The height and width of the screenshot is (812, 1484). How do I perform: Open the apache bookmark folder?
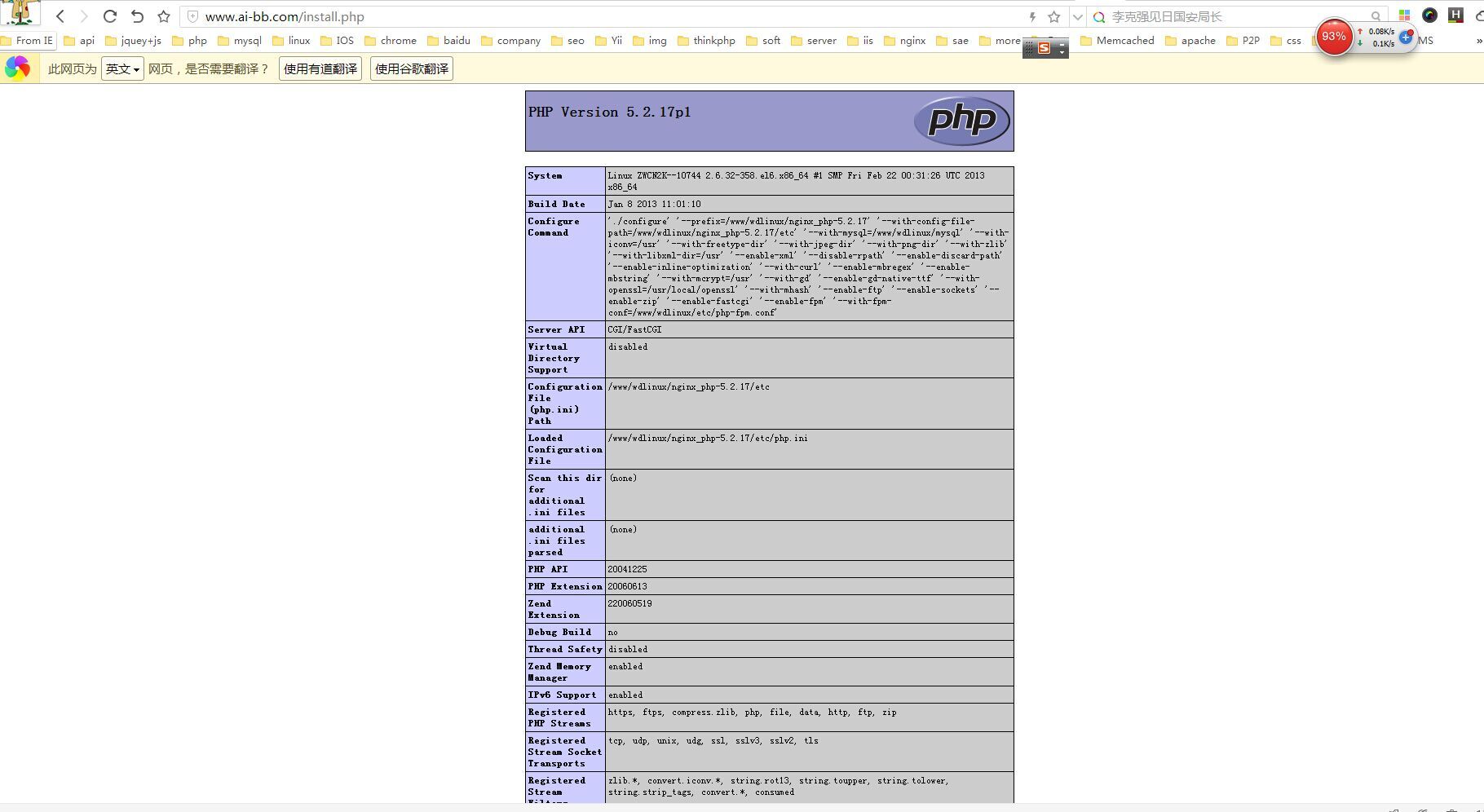[1190, 40]
